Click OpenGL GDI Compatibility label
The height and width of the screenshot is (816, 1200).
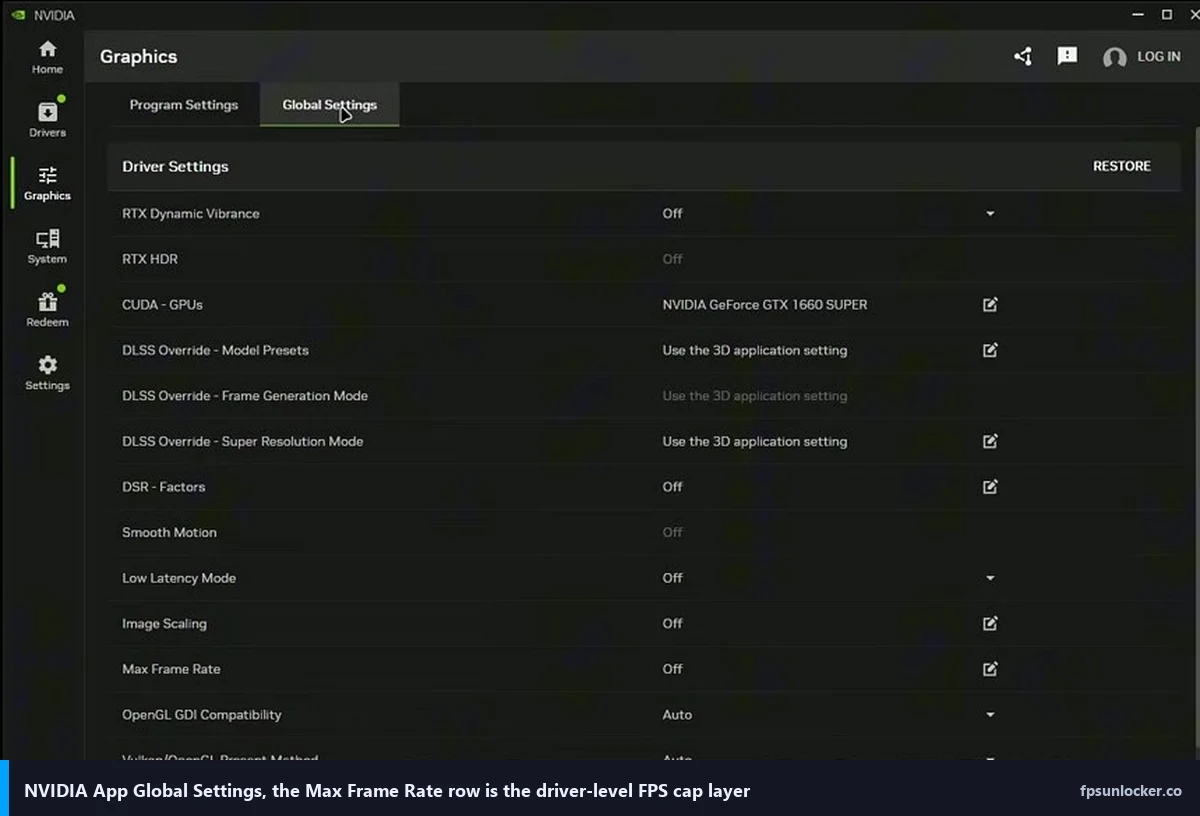[202, 715]
